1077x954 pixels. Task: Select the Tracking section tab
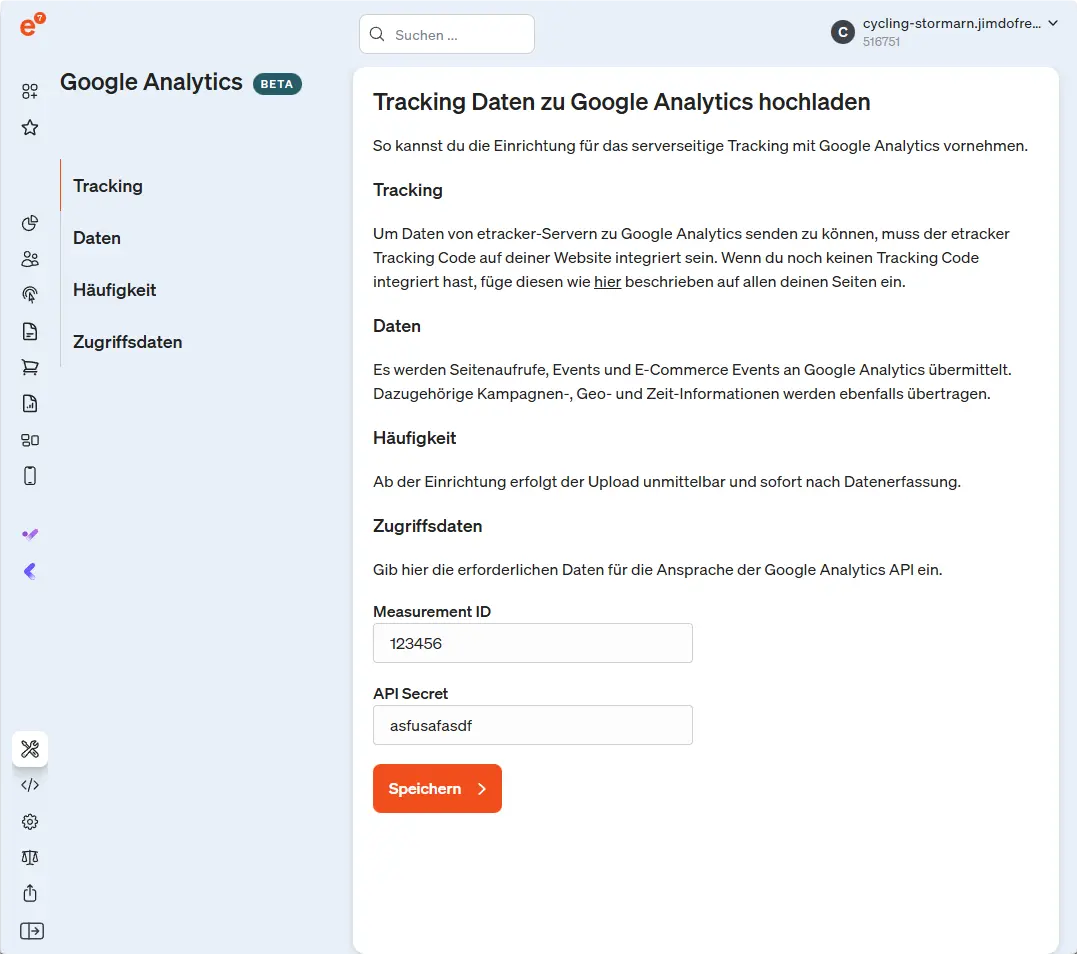click(108, 186)
